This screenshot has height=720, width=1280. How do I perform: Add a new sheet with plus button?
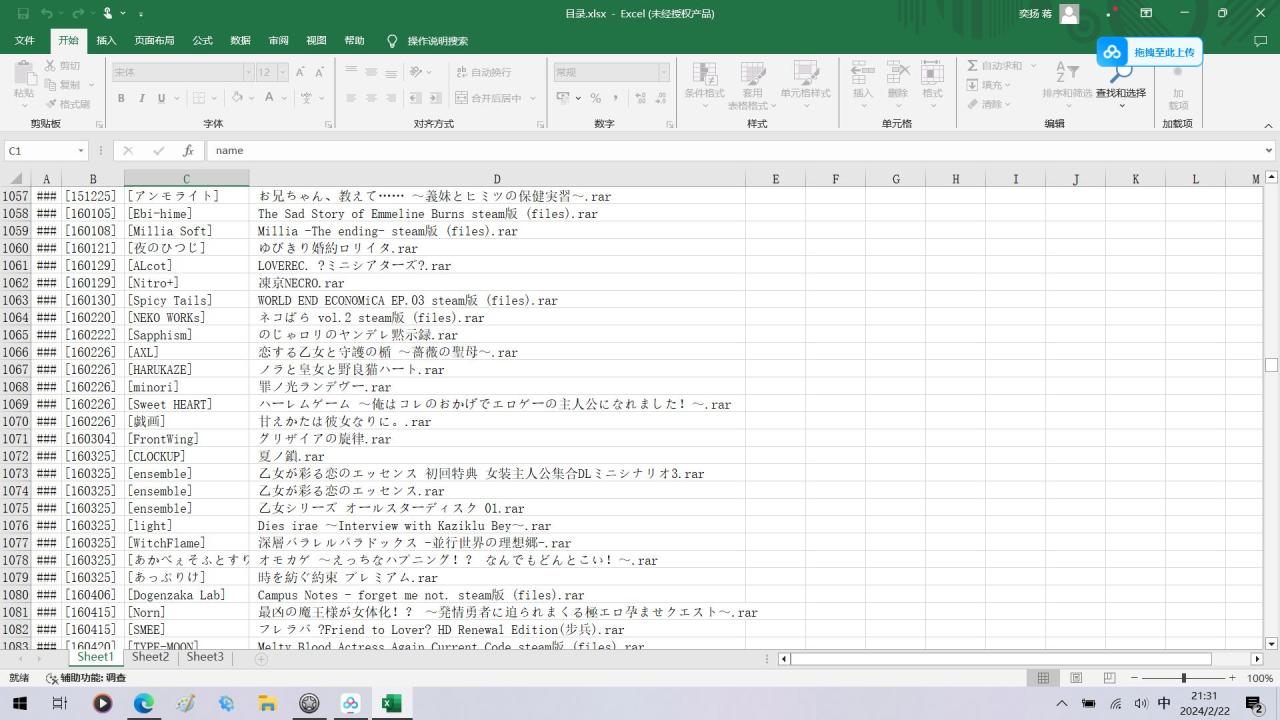point(261,659)
